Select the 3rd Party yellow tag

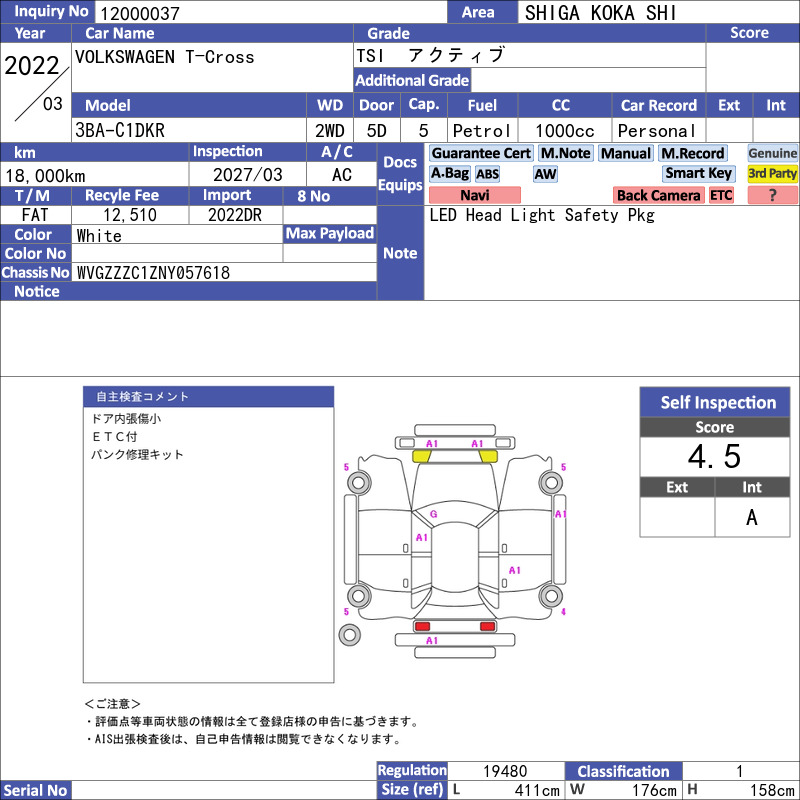point(772,173)
